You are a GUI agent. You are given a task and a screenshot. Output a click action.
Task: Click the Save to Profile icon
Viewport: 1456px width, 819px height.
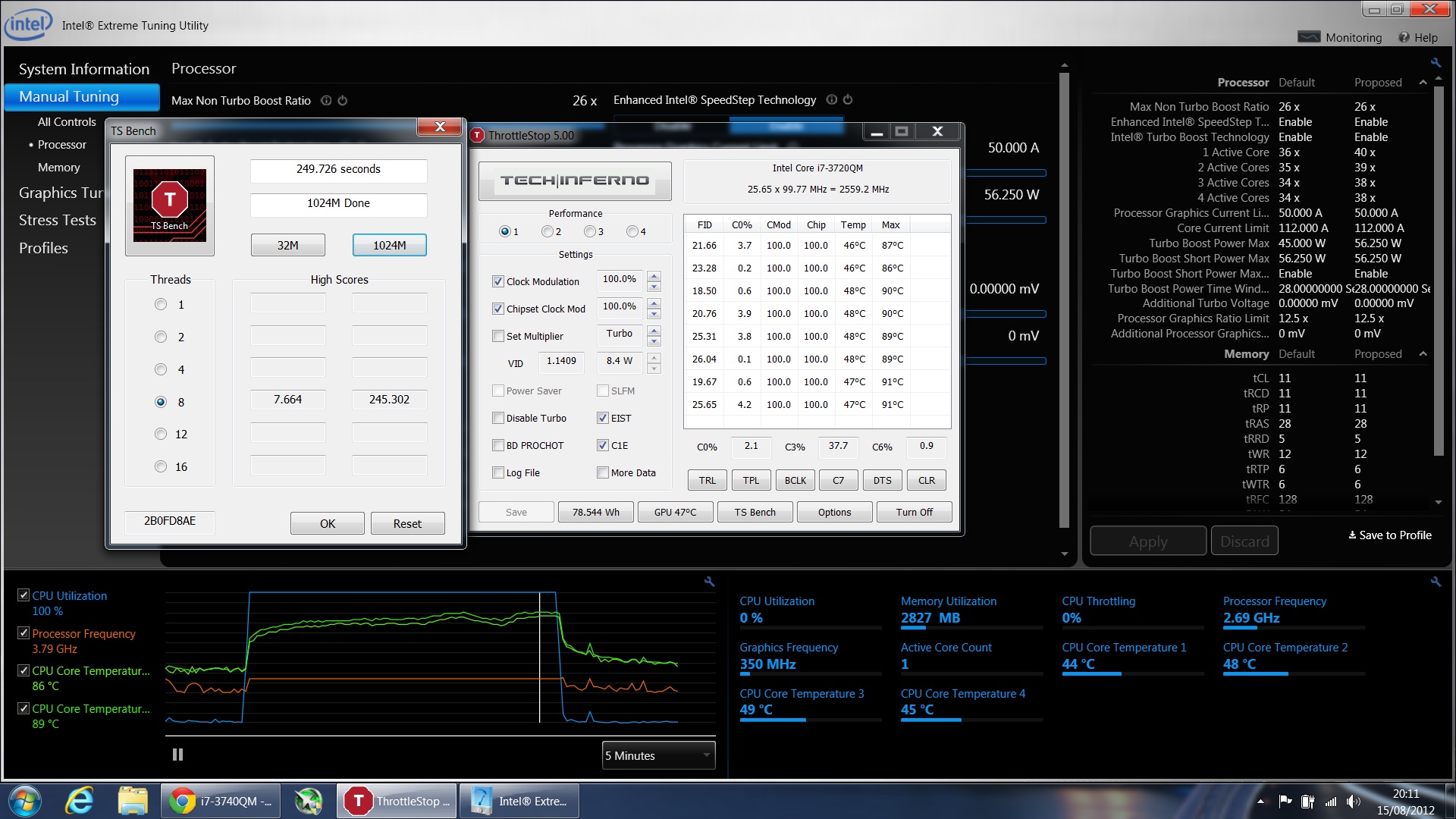[1352, 535]
